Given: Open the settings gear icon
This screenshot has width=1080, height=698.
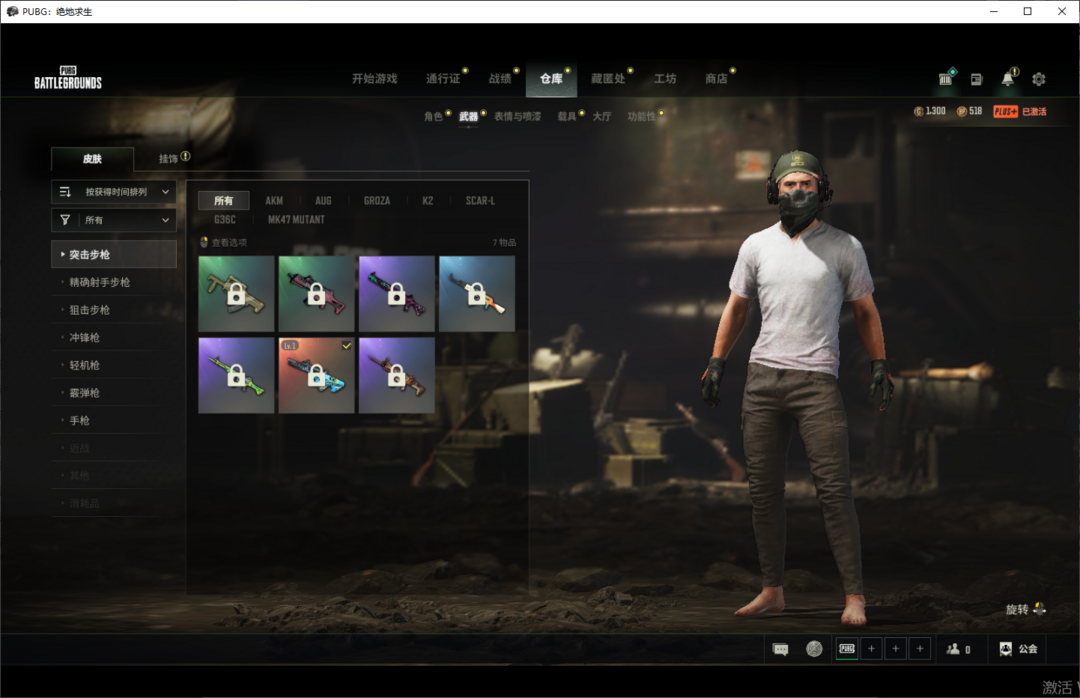Looking at the screenshot, I should click(x=1039, y=79).
